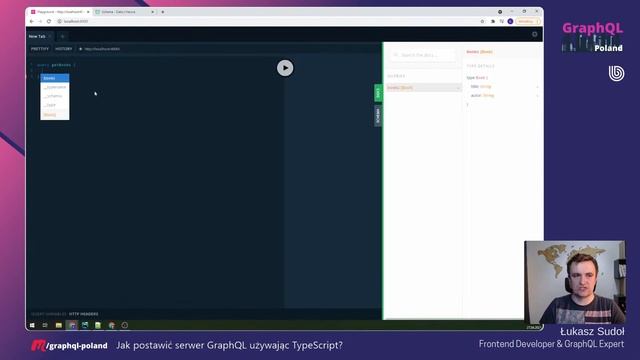Pick '__schema' from the autocomplete list
This screenshot has height=360, width=640.
[55, 96]
